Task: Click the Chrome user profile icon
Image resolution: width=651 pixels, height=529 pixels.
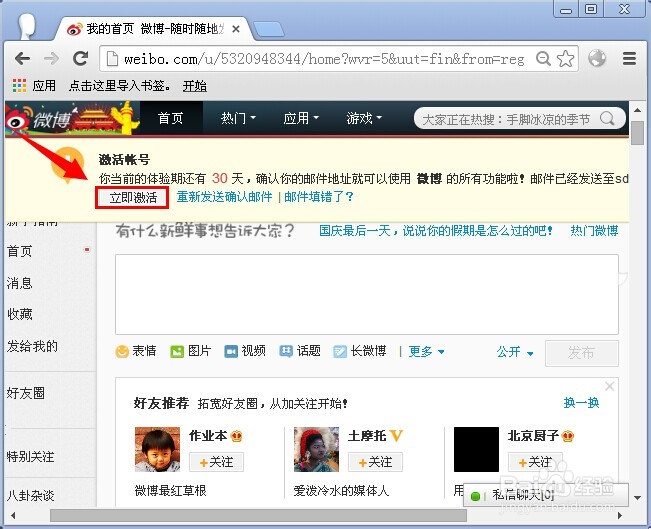Action: tap(27, 26)
